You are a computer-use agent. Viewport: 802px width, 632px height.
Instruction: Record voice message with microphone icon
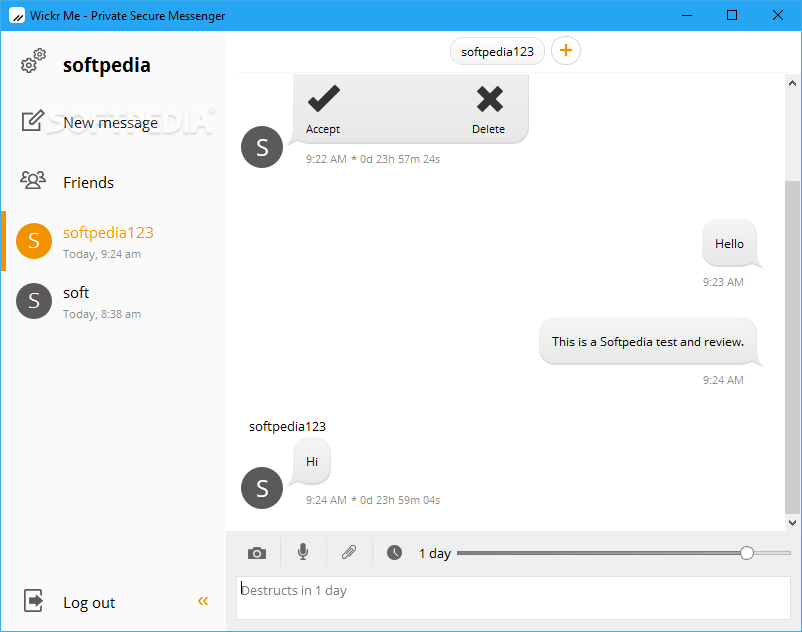point(303,552)
